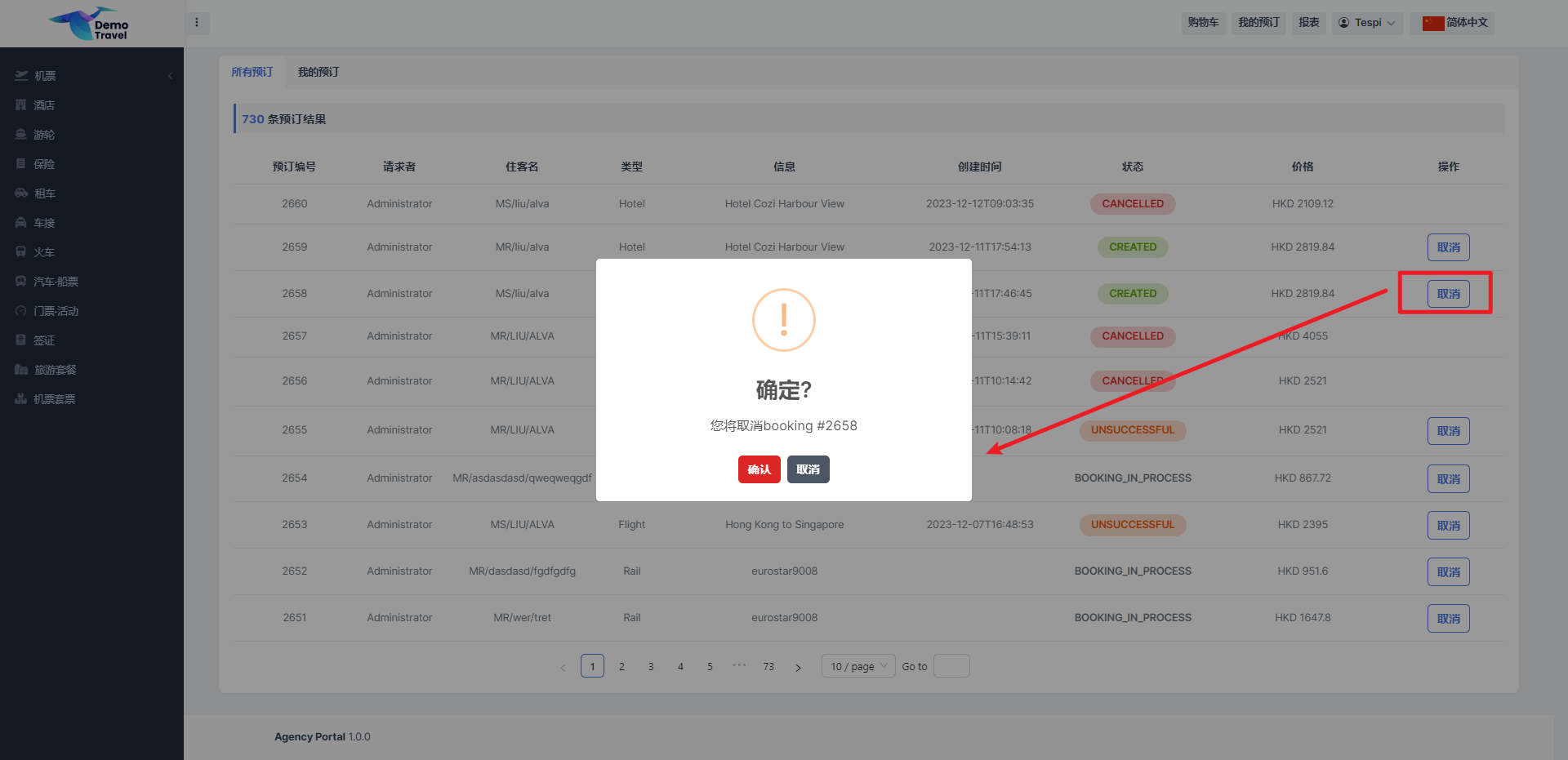The image size is (1568, 760).
Task: Click the Go to page input field
Action: click(x=951, y=666)
